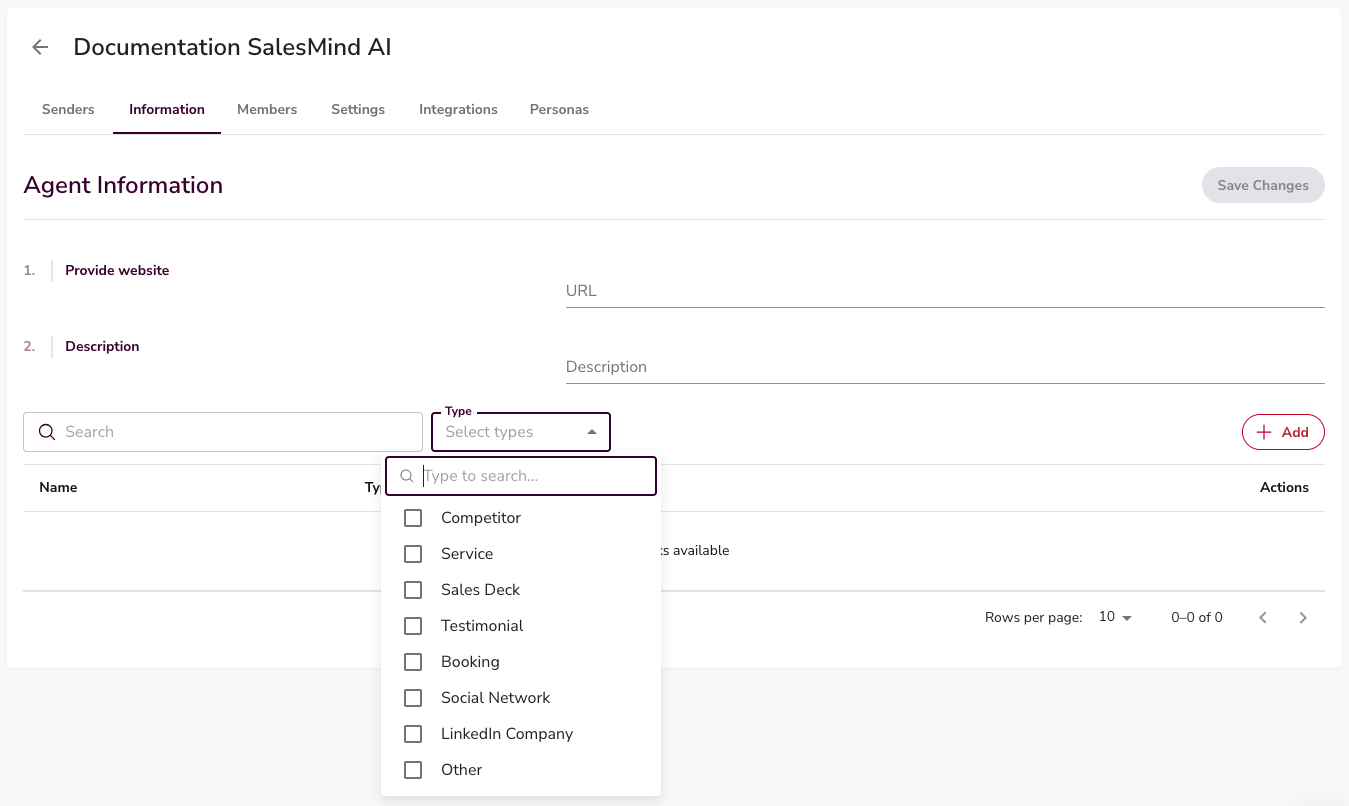The width and height of the screenshot is (1349, 806).
Task: Go to next page arrow
Action: point(1302,618)
